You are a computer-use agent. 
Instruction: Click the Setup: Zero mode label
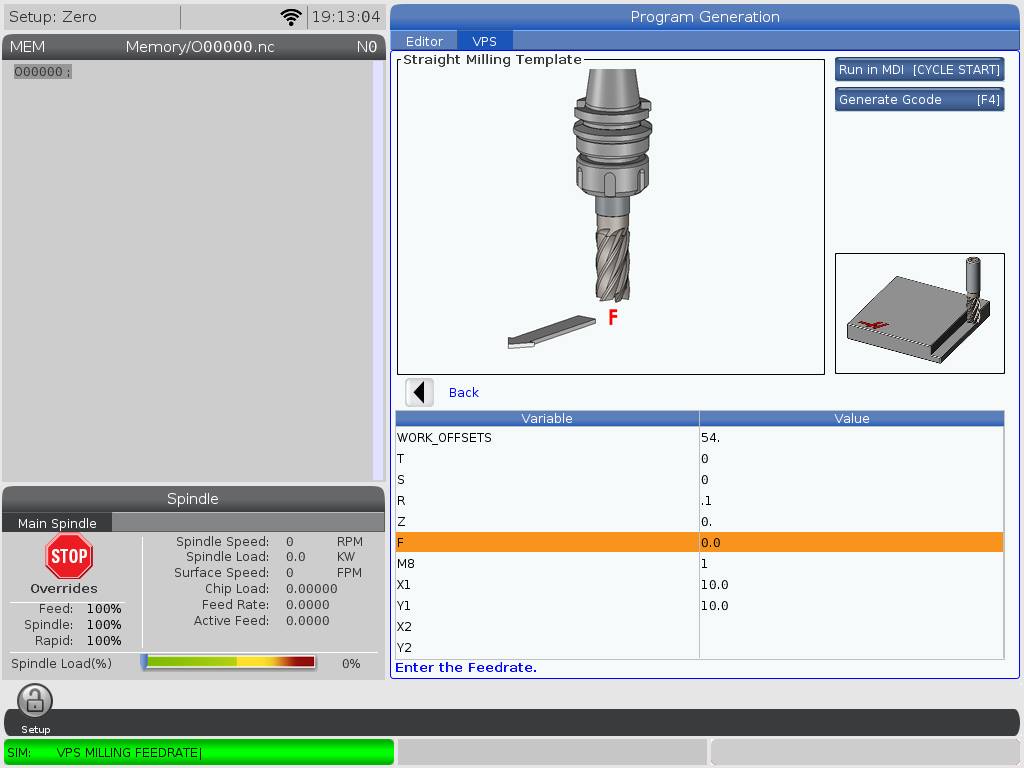(53, 17)
